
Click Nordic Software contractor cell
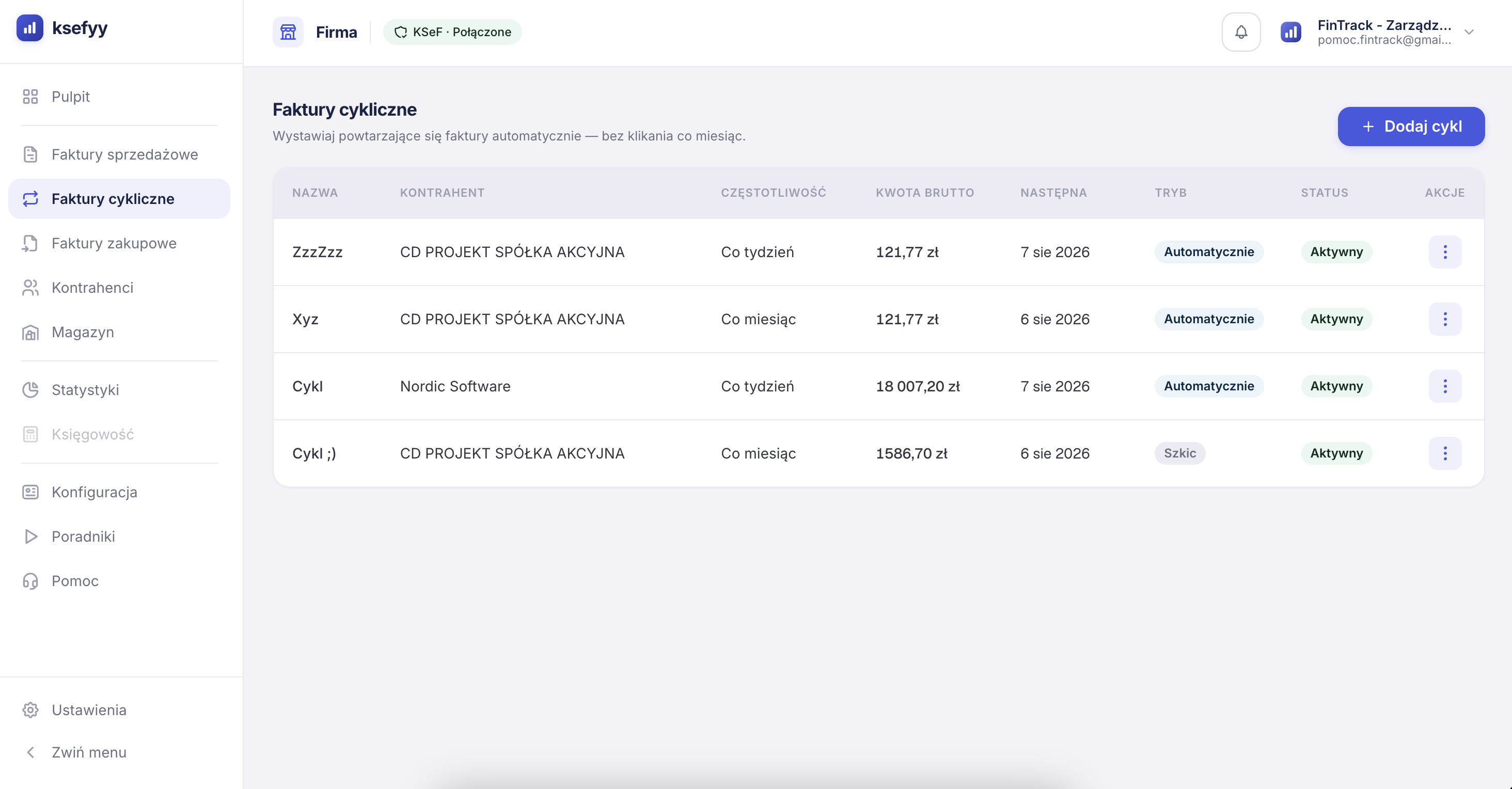pos(455,386)
